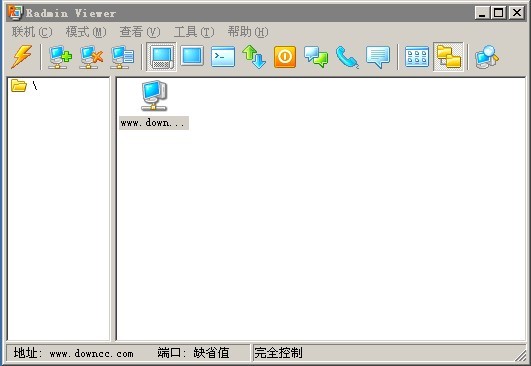Click the Radmin Viewer title bar icon
This screenshot has width=531, height=366.
pyautogui.click(x=16, y=13)
